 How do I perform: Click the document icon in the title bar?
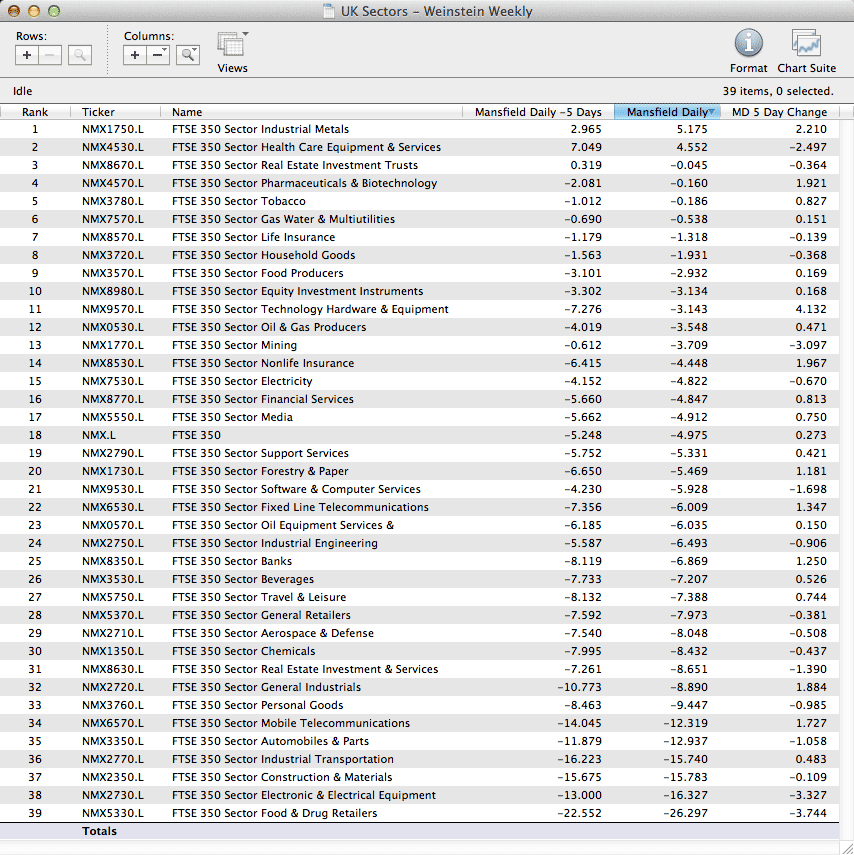[329, 12]
